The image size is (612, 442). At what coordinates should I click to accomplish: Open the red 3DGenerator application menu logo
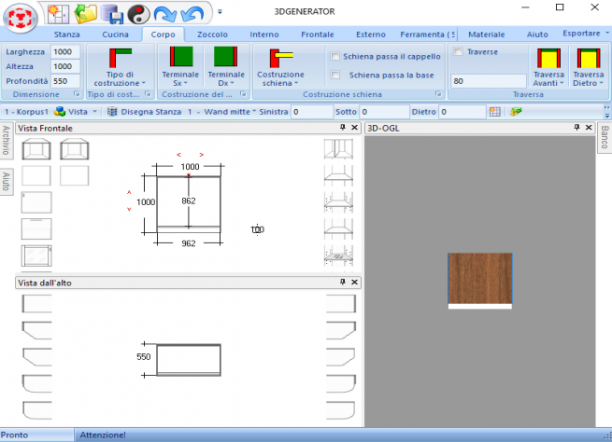20,18
